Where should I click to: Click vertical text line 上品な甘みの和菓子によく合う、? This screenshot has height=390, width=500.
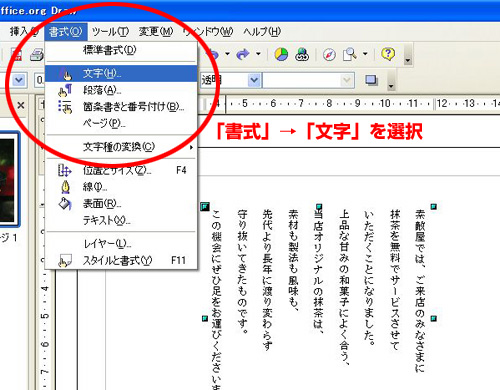(x=344, y=287)
